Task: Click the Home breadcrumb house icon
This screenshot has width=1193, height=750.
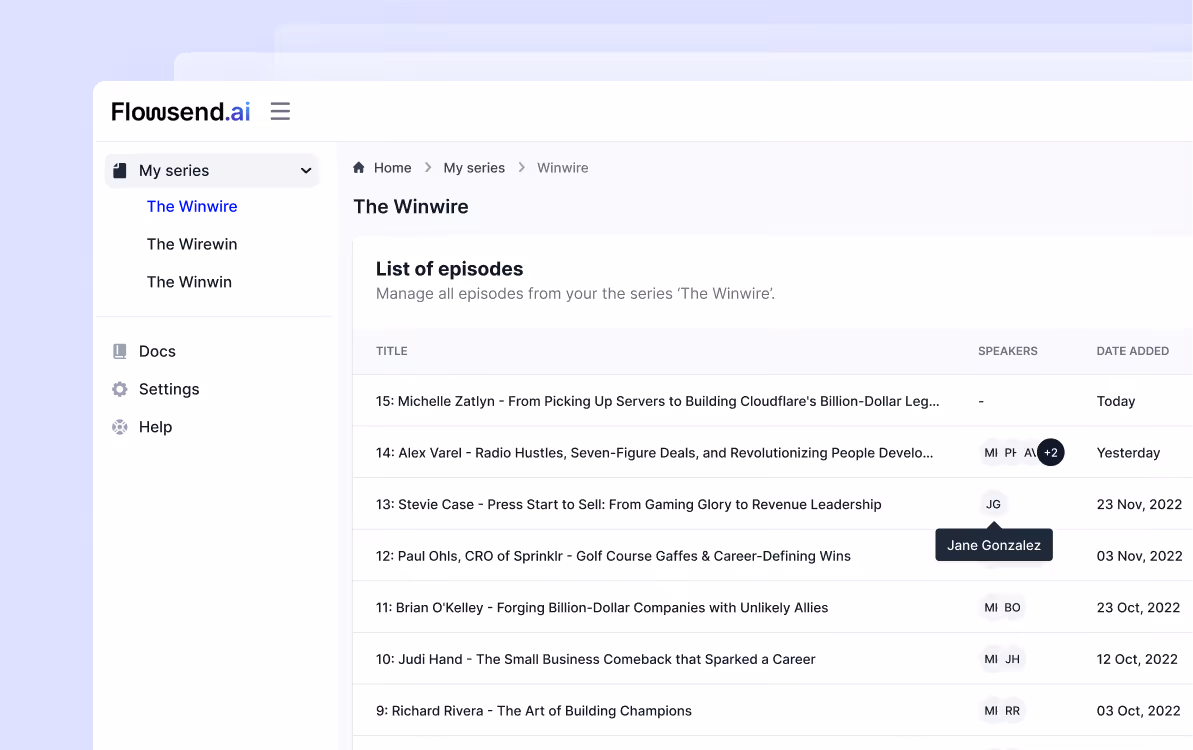Action: [x=359, y=167]
